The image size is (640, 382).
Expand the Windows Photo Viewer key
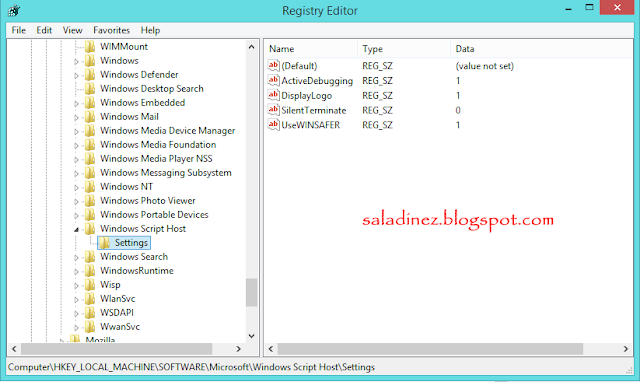point(76,202)
